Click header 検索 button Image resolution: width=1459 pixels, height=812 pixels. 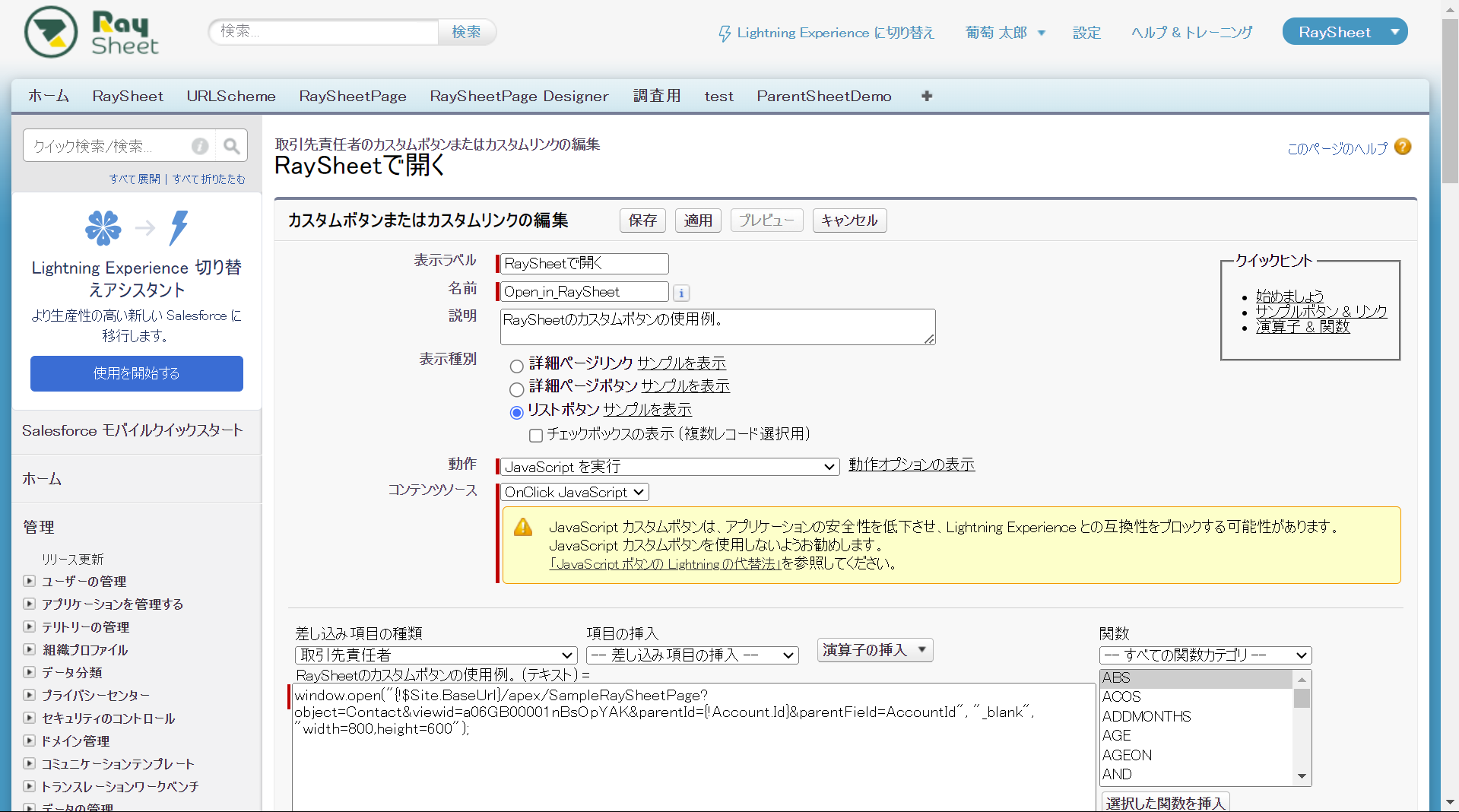466,32
